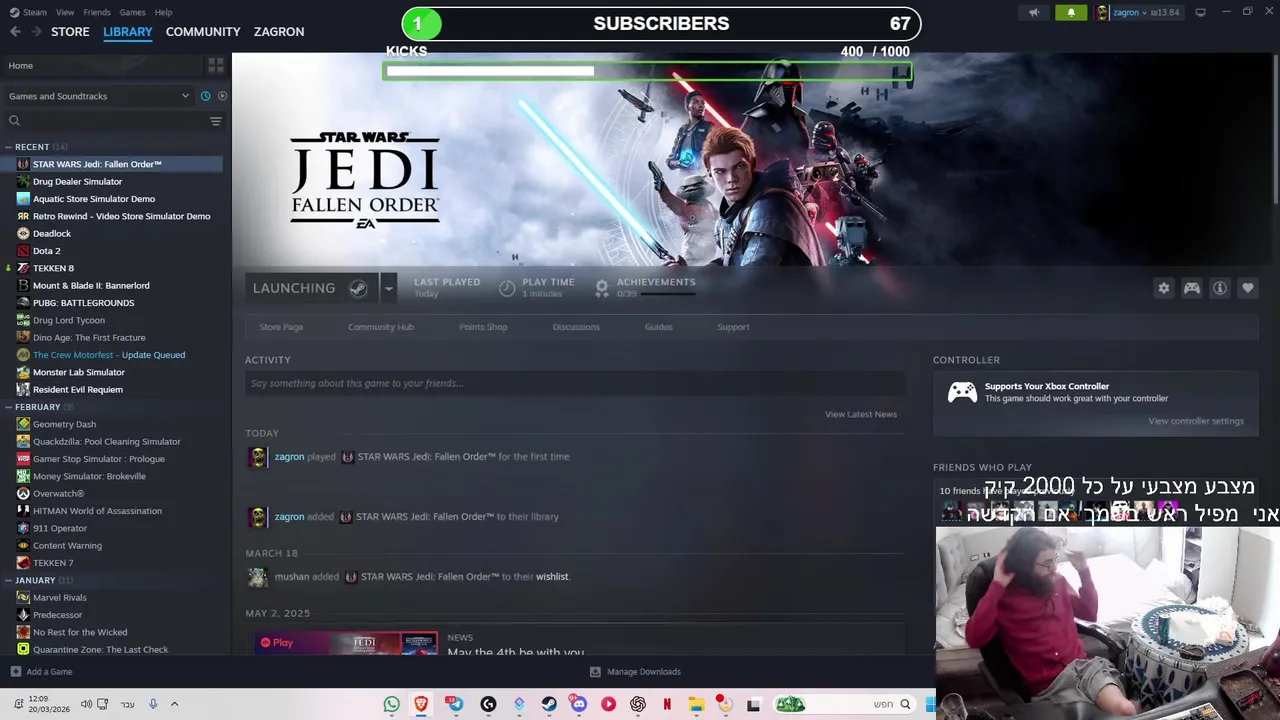
Task: Go back with the left arrow
Action: [x=15, y=31]
